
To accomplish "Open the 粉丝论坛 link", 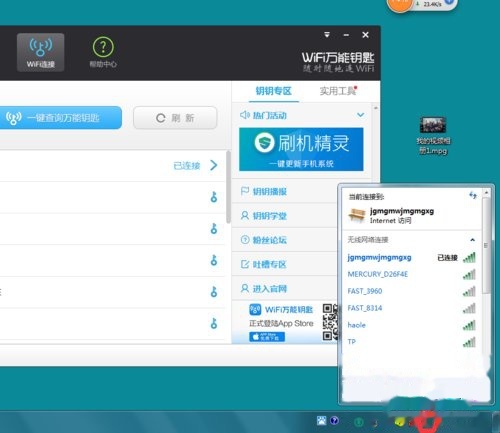I will (269, 240).
